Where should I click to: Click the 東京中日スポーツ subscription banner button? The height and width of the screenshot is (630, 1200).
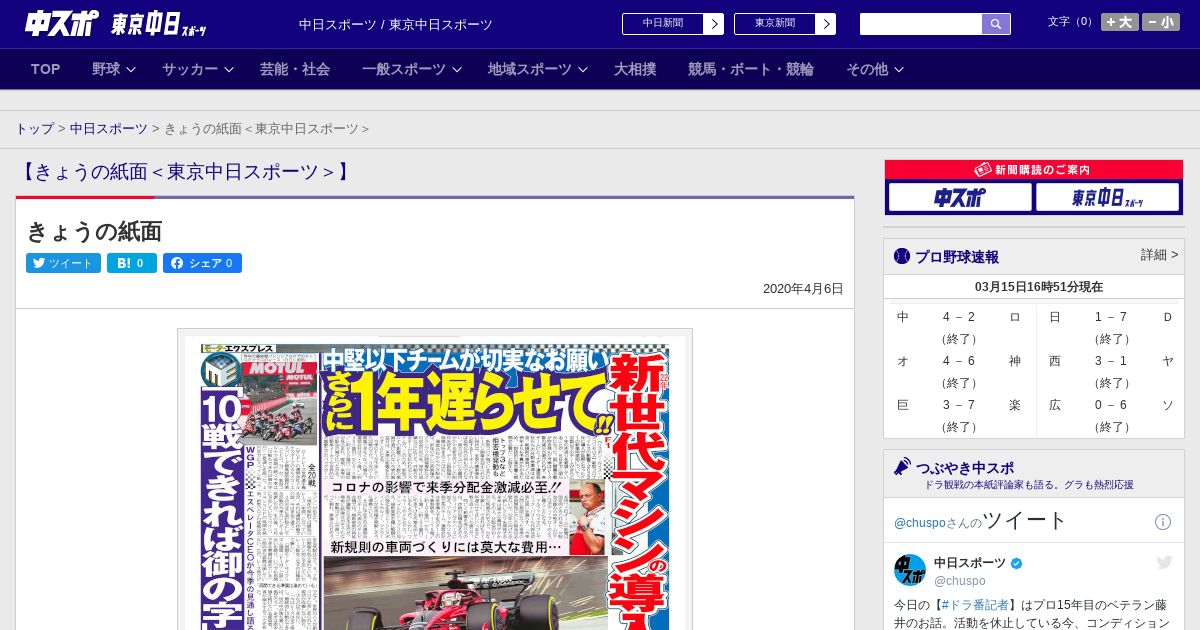point(1107,198)
